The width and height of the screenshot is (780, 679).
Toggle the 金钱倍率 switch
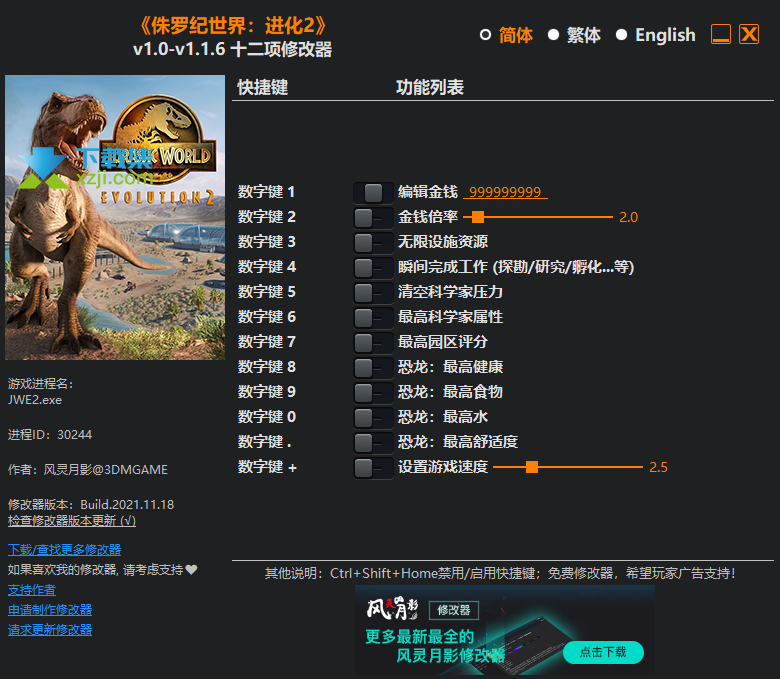pos(373,217)
